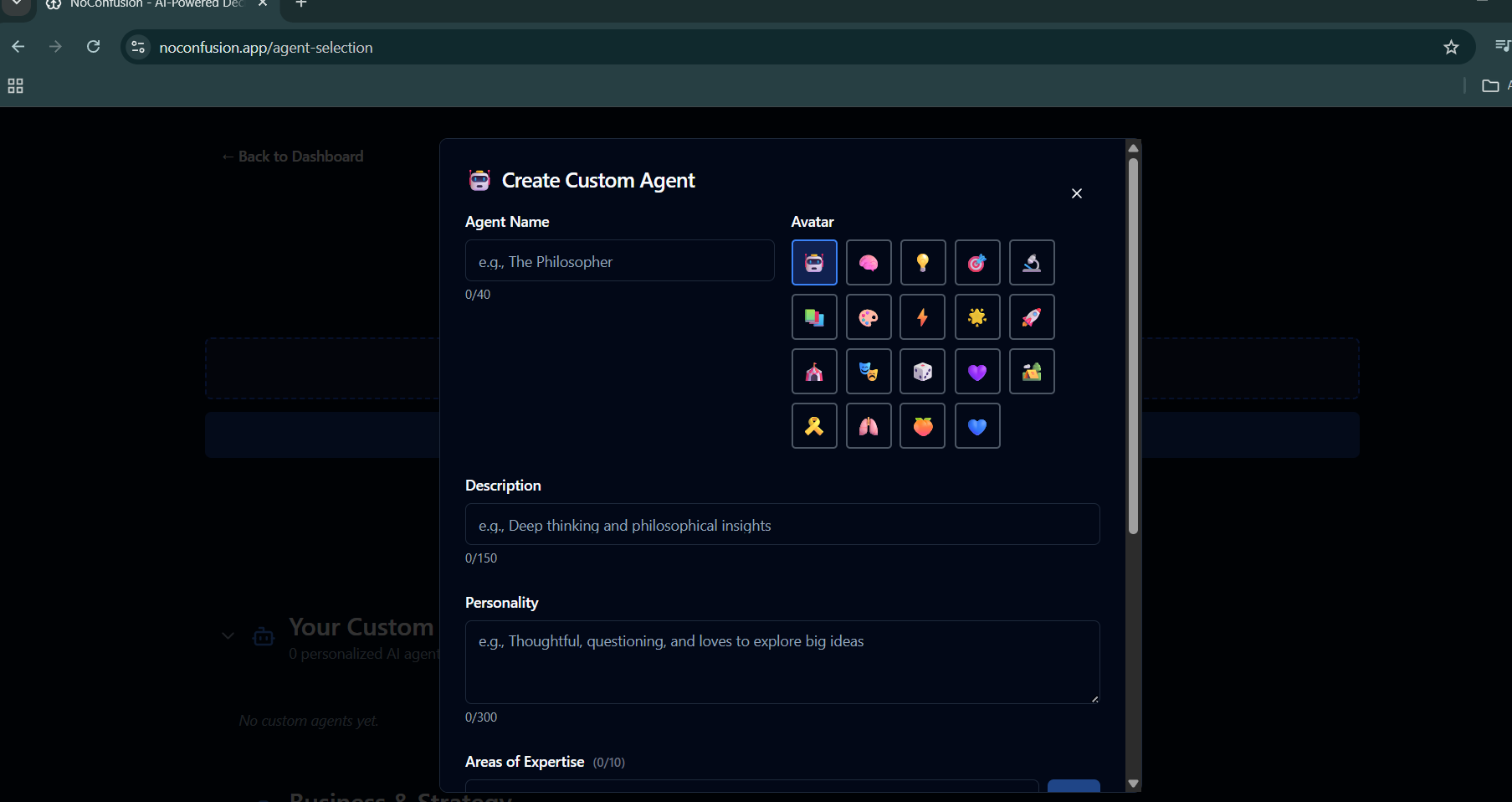
Task: Click the 'Areas of Expertise' label
Action: coord(525,762)
